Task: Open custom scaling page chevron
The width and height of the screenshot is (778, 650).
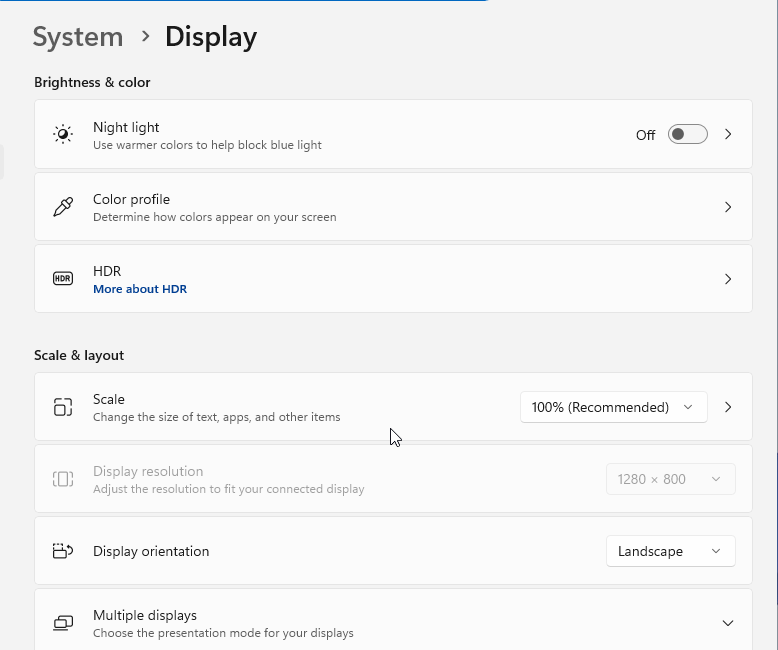Action: 728,407
